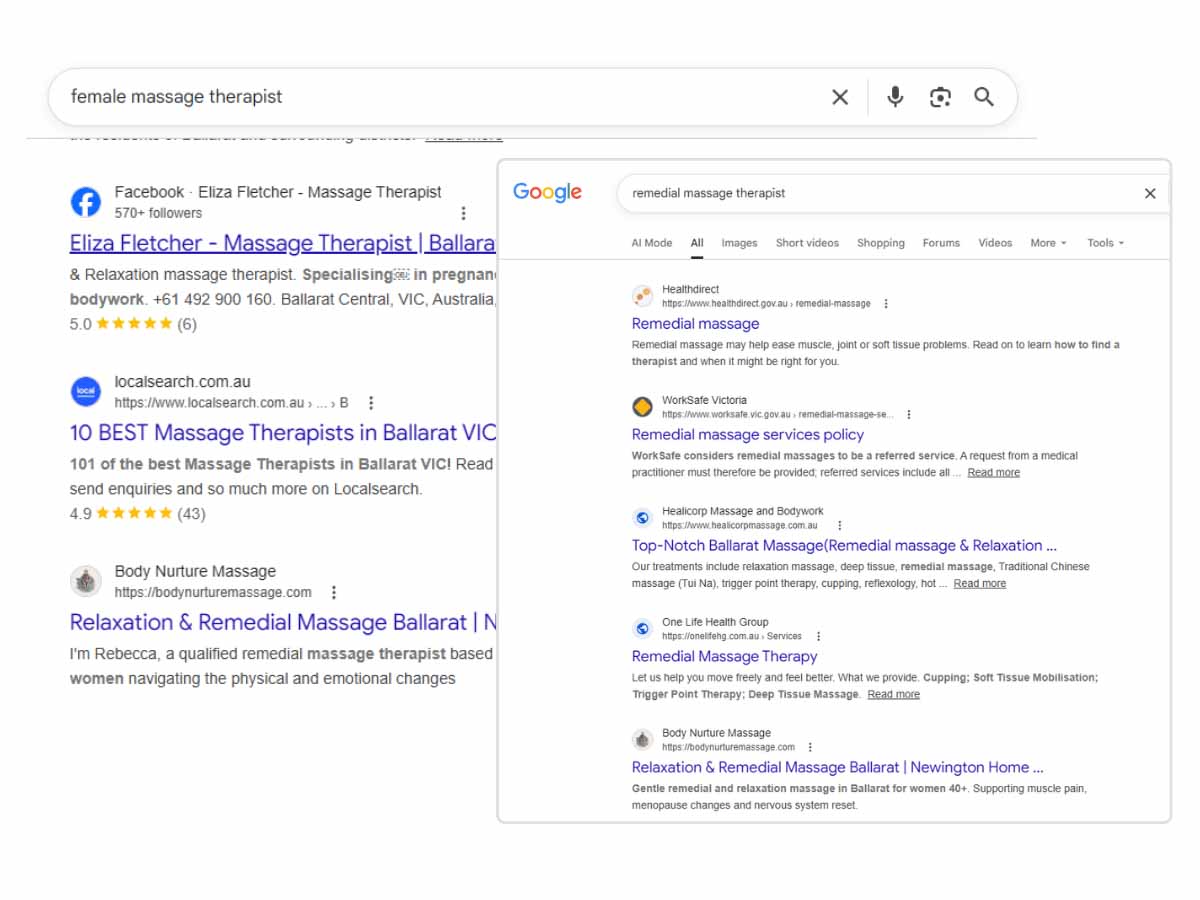
Task: Open 'Top-Notch Ballarat Massage' link
Action: (844, 546)
